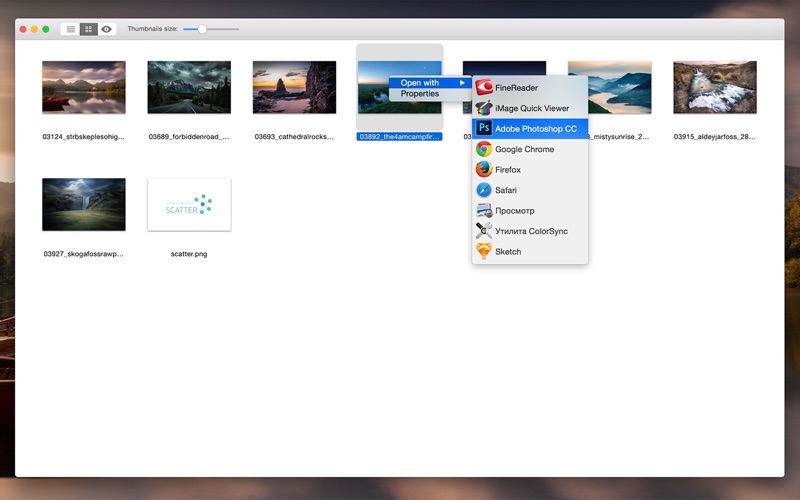This screenshot has width=800, height=500.
Task: Toggle the eye preview mode
Action: pyautogui.click(x=107, y=29)
